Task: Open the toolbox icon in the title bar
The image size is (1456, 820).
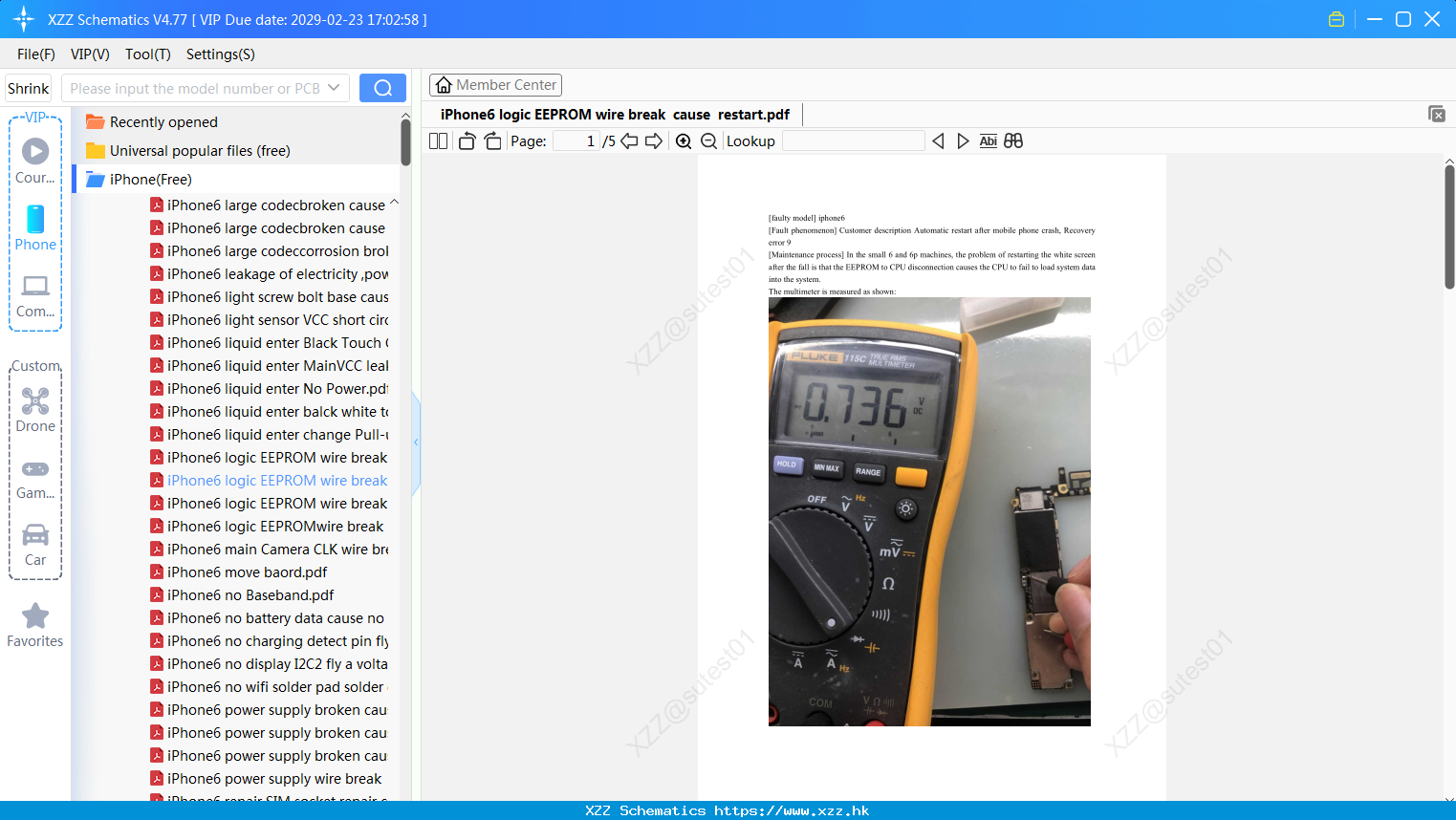Action: coord(1336,19)
